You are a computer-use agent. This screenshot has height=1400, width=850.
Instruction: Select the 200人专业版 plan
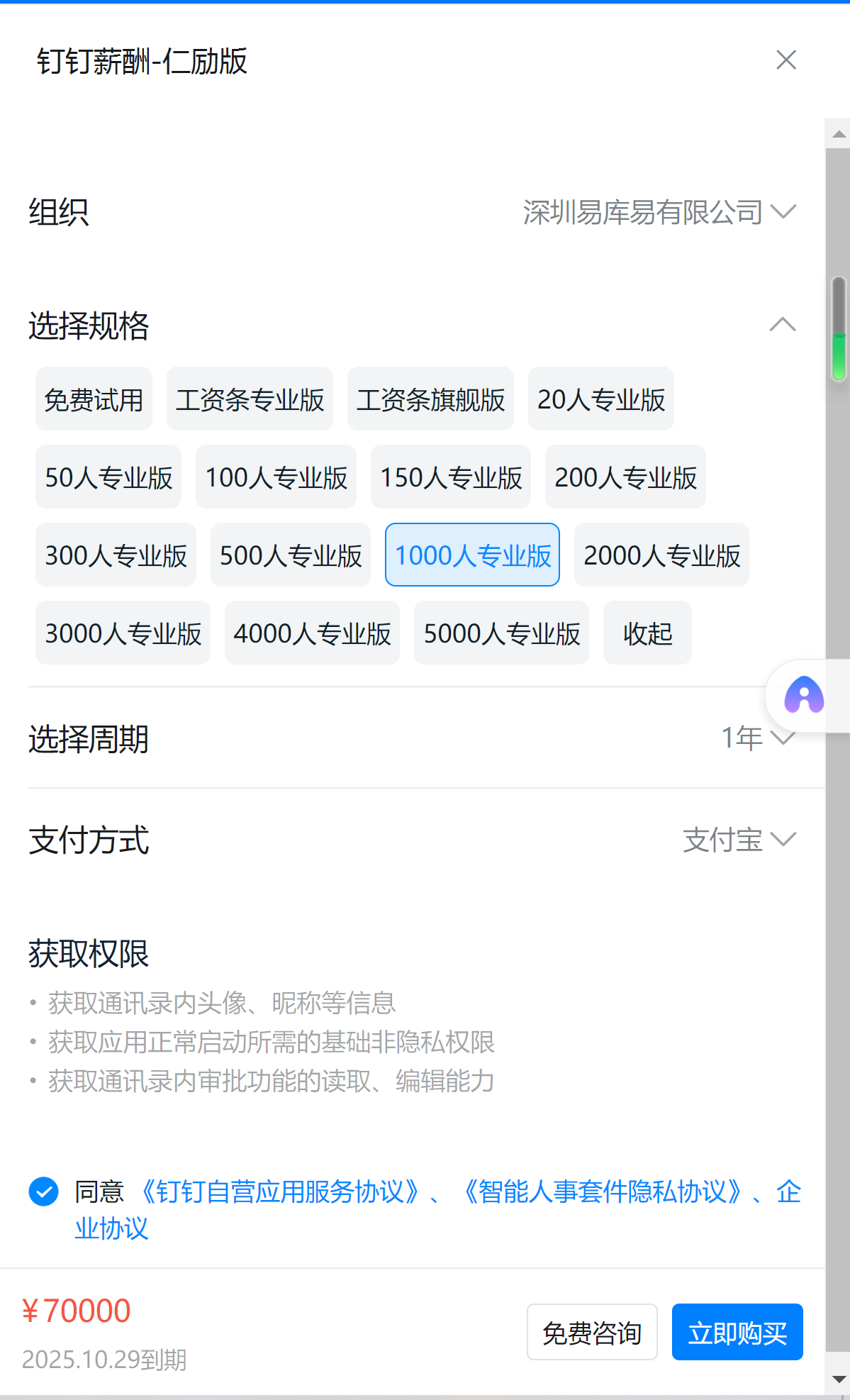click(625, 477)
